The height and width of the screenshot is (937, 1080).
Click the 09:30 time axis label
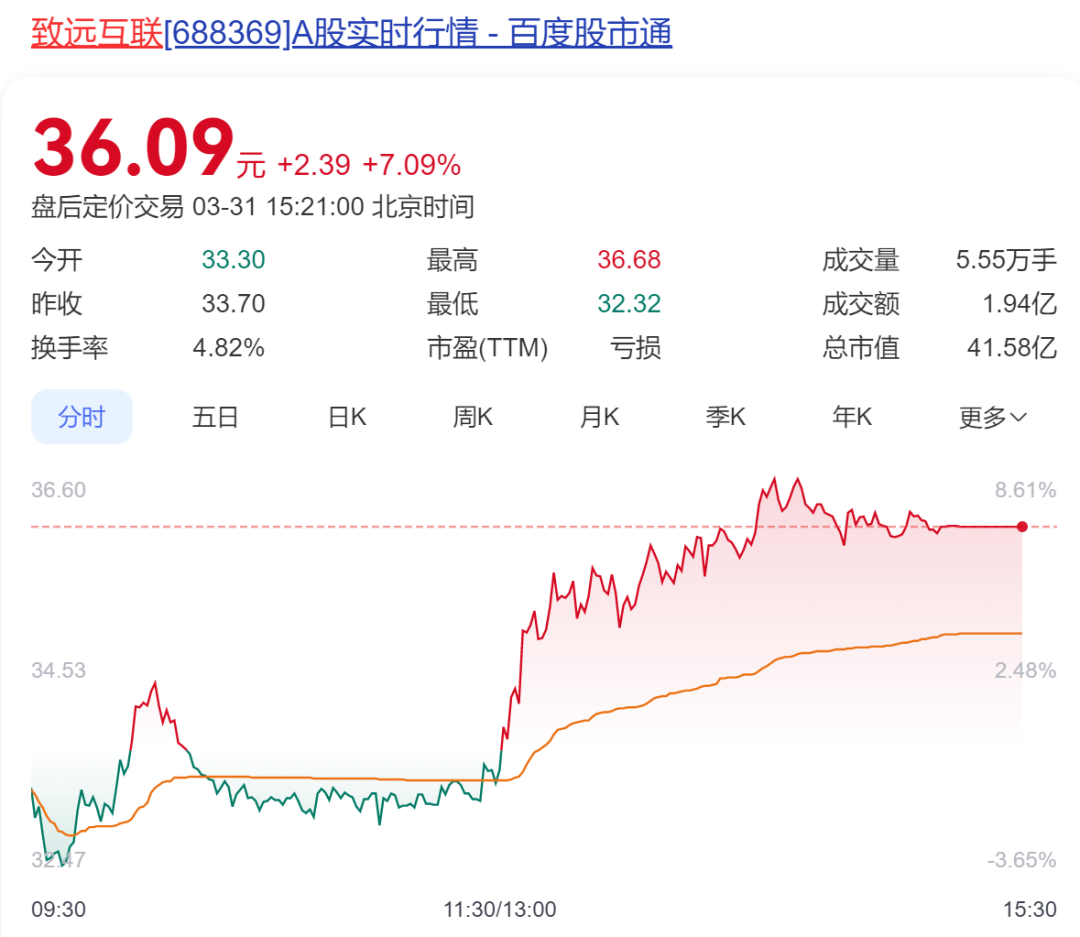(59, 909)
